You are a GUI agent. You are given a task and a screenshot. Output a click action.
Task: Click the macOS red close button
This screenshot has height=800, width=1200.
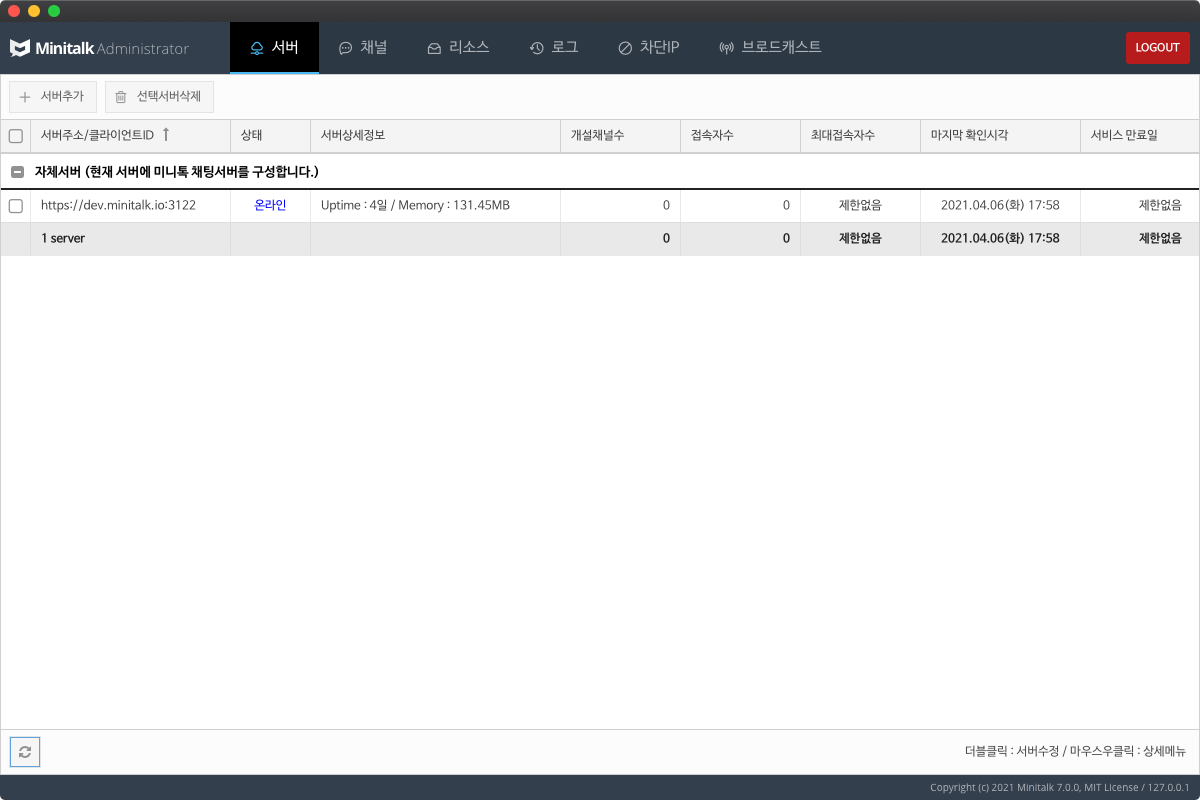tap(14, 11)
